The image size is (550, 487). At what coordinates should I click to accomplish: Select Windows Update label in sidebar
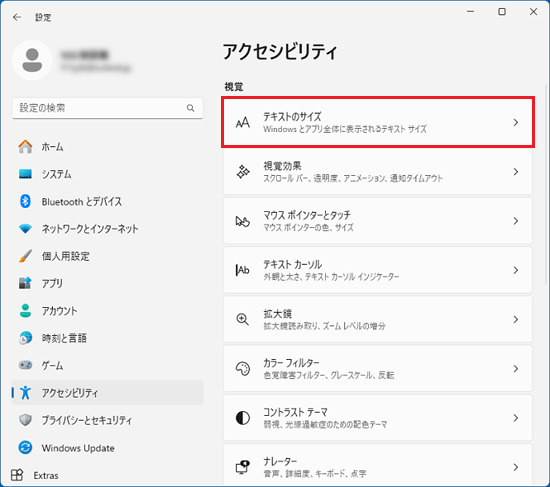pyautogui.click(x=78, y=448)
